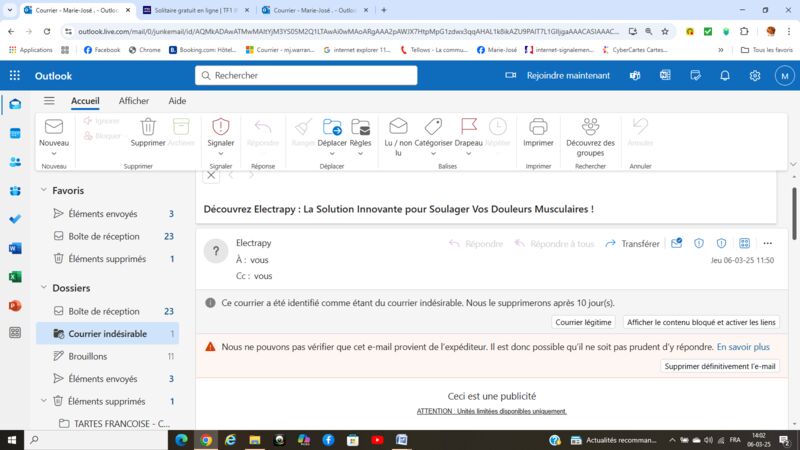Toggle the hamburger navigation pane button
Viewport: 800px width, 450px height.
(49, 101)
